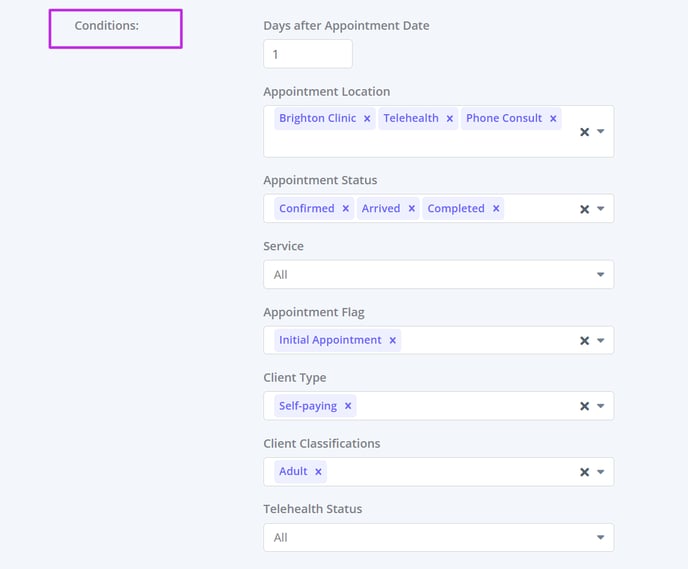Expand the Appointment Location dropdown arrow
The height and width of the screenshot is (569, 688).
tap(601, 132)
